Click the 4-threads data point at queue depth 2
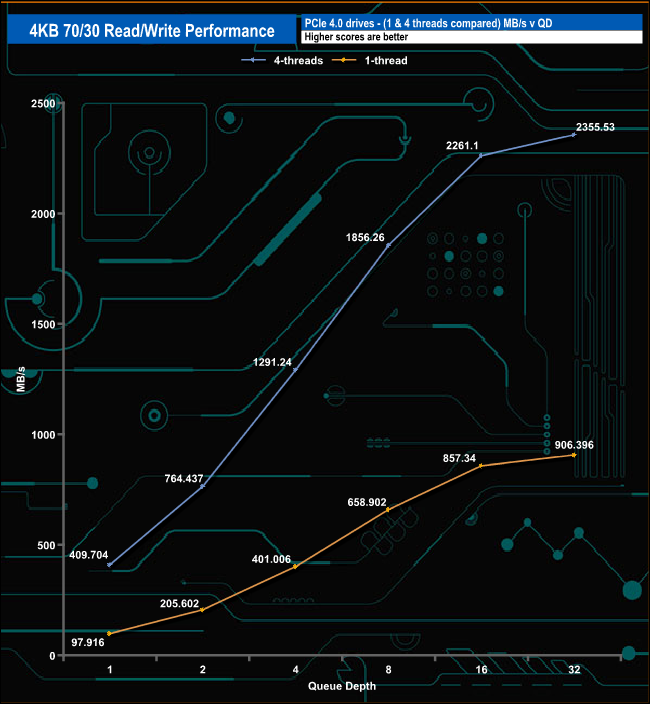 [202, 486]
